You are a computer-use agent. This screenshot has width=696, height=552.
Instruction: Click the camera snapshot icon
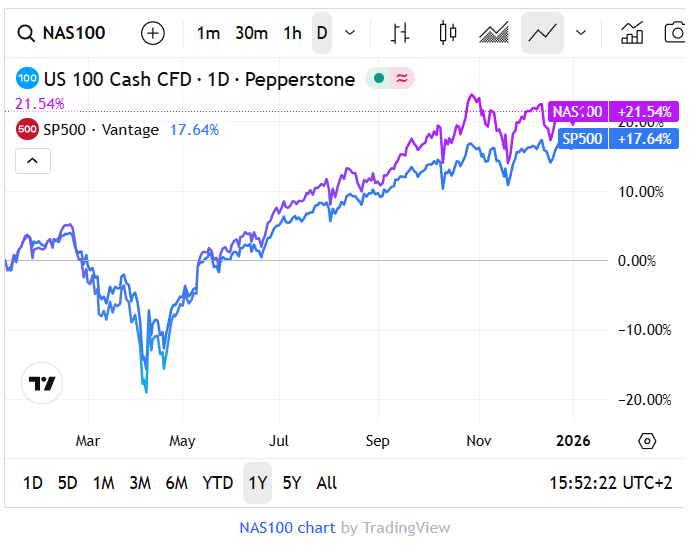click(x=676, y=33)
